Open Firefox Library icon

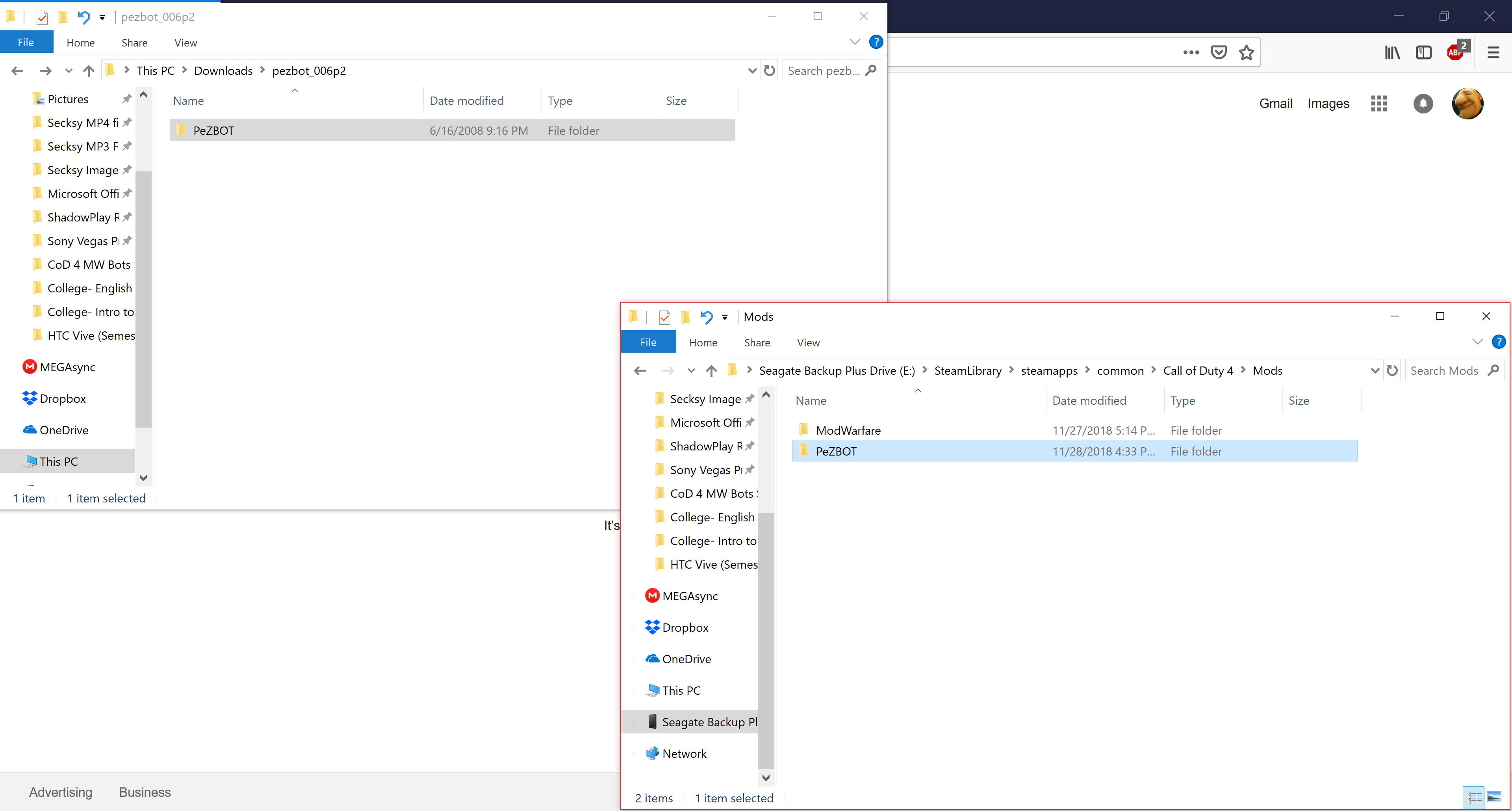[x=1392, y=53]
